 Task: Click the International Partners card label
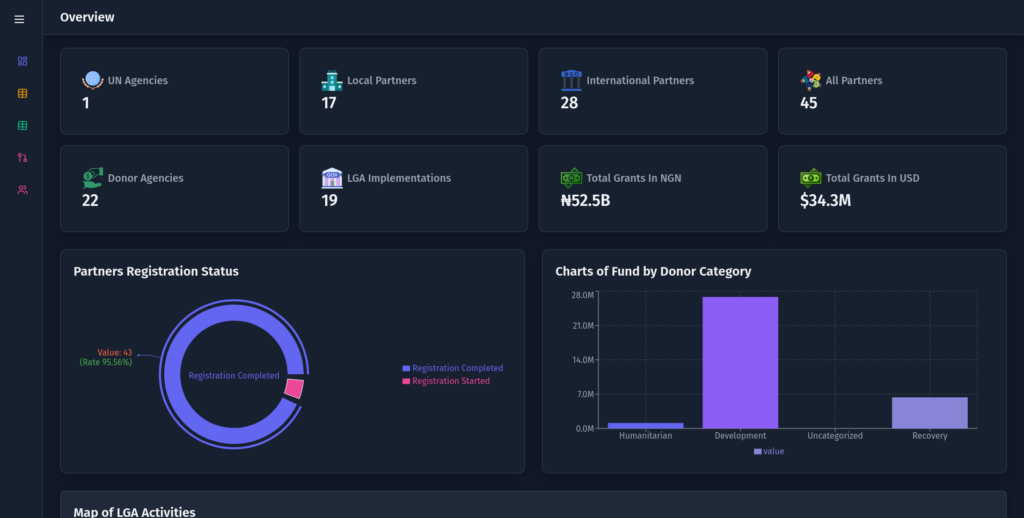640,80
